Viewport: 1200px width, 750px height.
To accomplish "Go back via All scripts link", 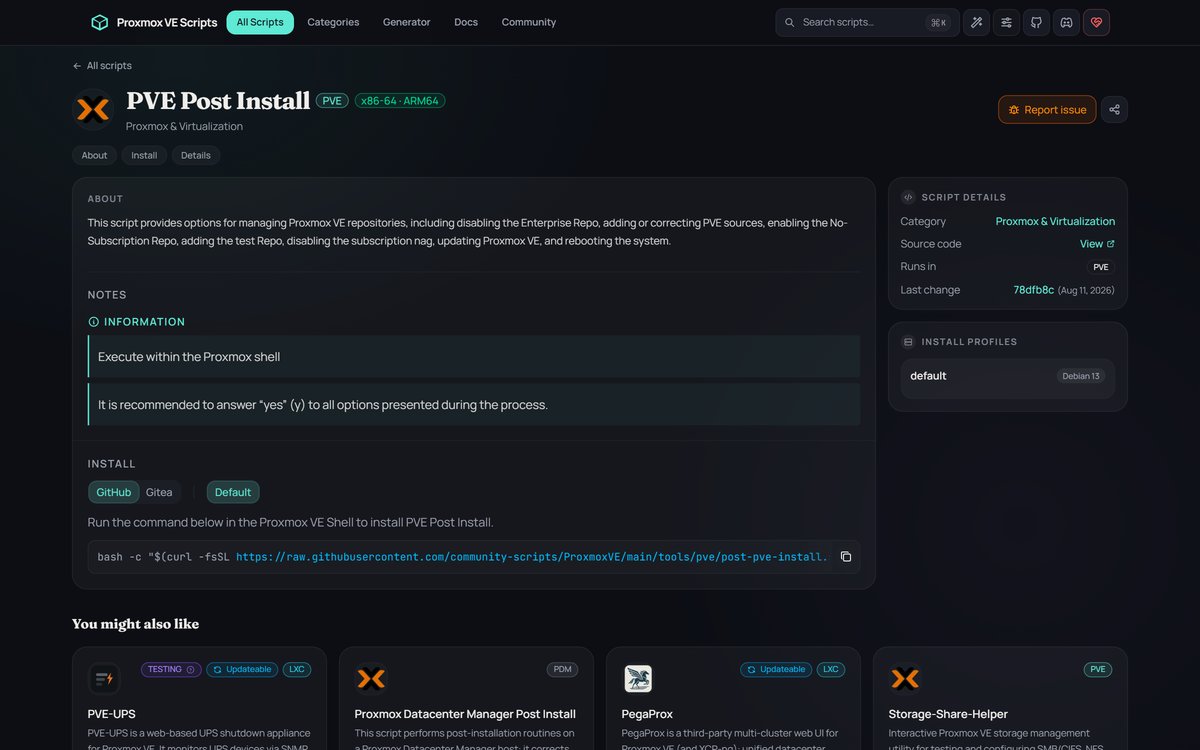I will pyautogui.click(x=102, y=66).
